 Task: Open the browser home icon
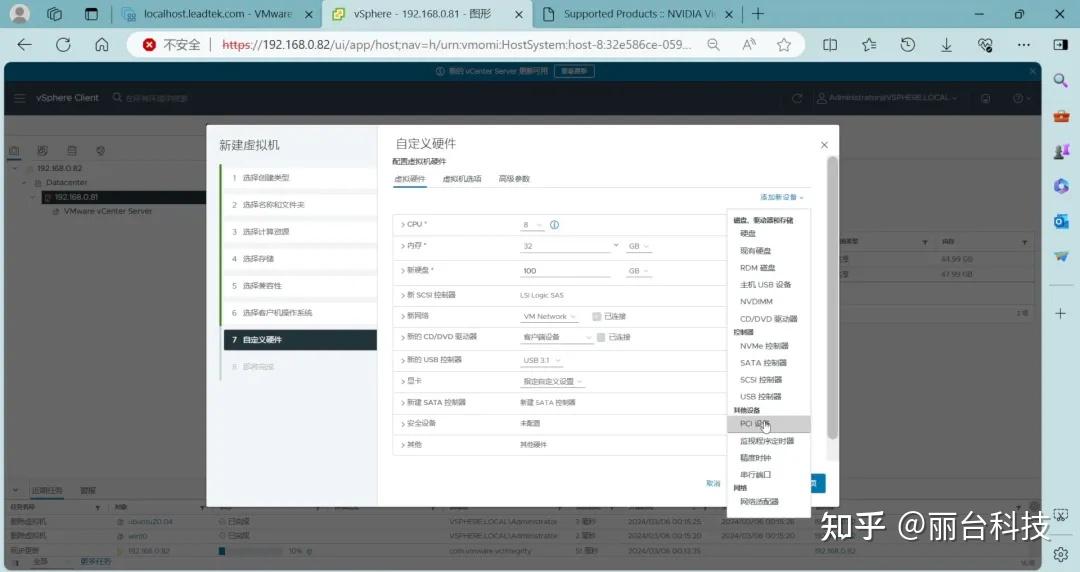pos(102,45)
